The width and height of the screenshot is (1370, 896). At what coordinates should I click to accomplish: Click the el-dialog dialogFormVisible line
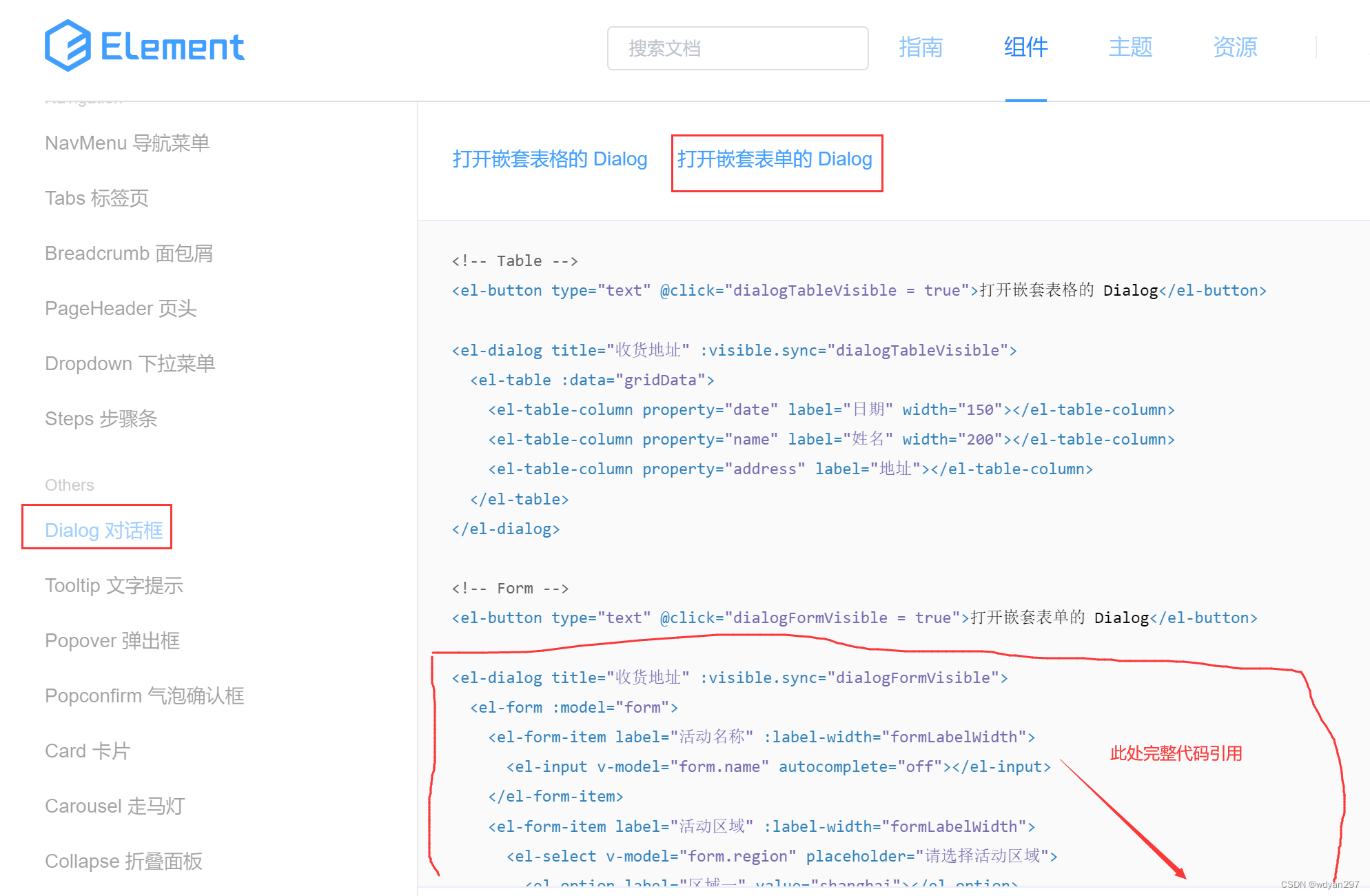tap(730, 678)
